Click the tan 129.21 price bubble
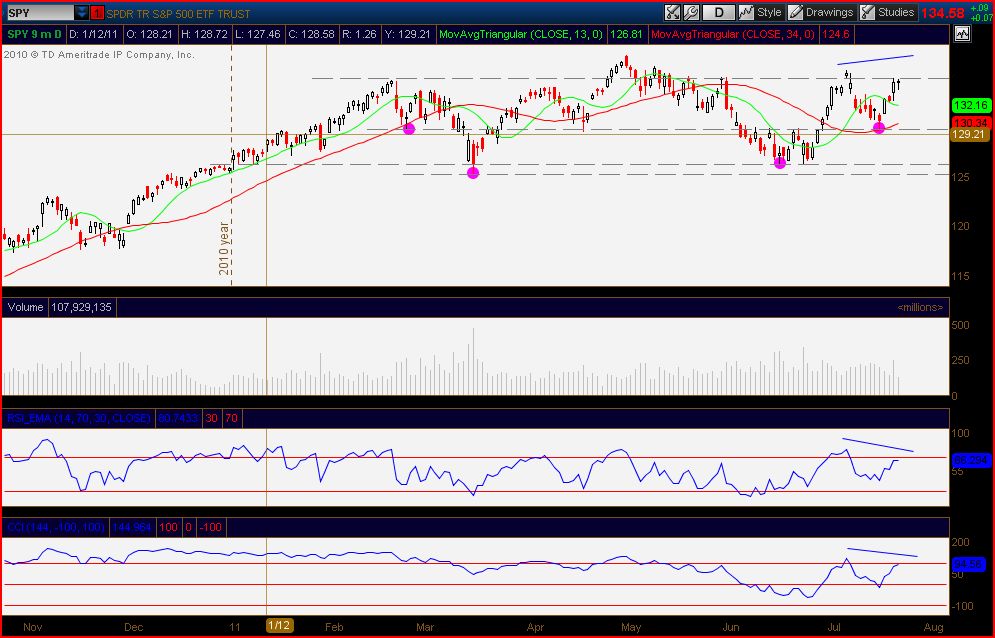Screen dimensions: 995x638 (x=970, y=135)
